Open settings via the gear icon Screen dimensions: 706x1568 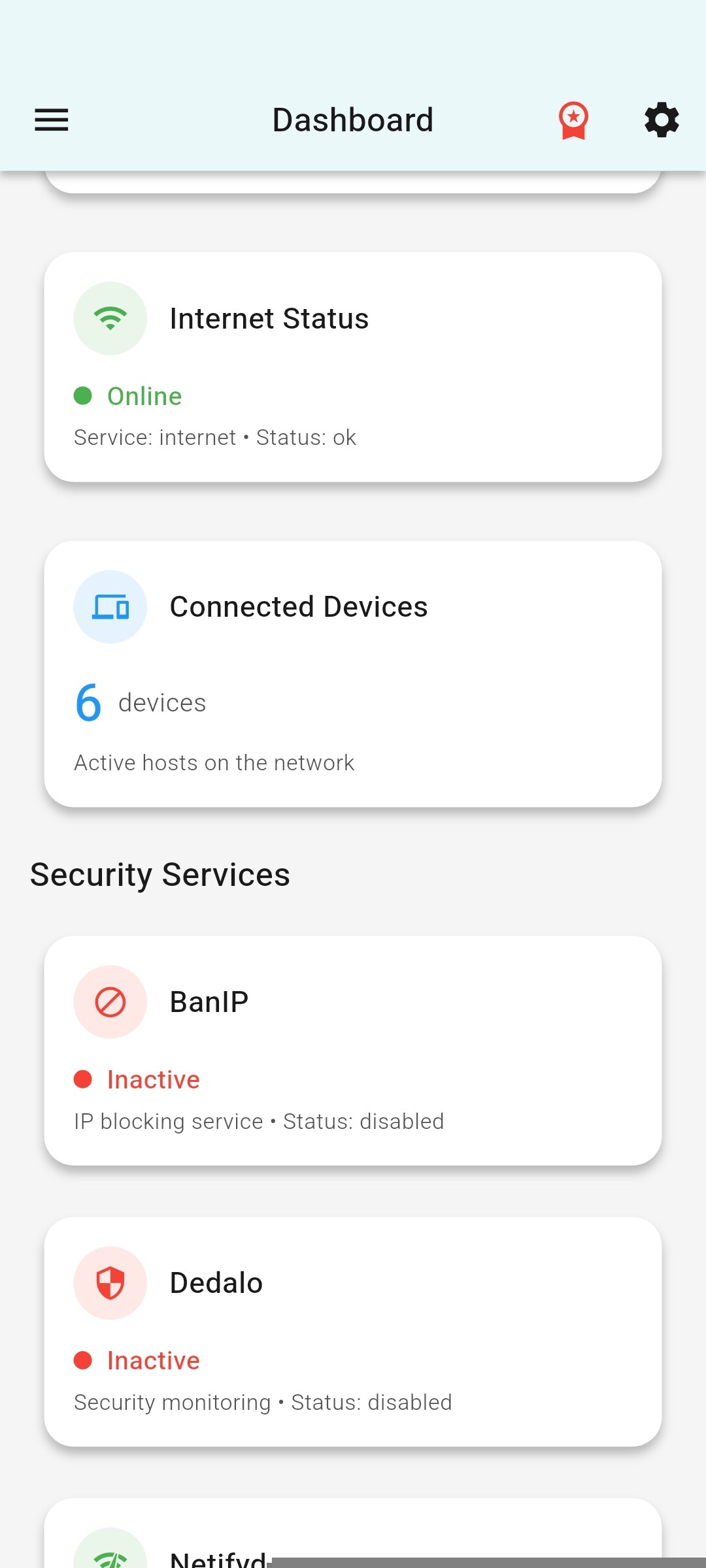(x=662, y=120)
